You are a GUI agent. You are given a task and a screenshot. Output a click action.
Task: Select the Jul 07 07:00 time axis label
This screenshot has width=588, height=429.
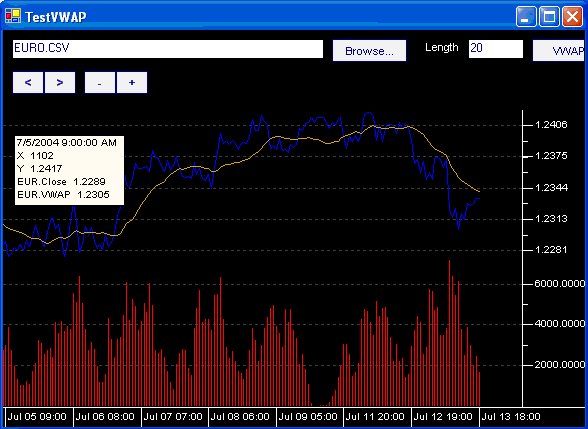[173, 417]
